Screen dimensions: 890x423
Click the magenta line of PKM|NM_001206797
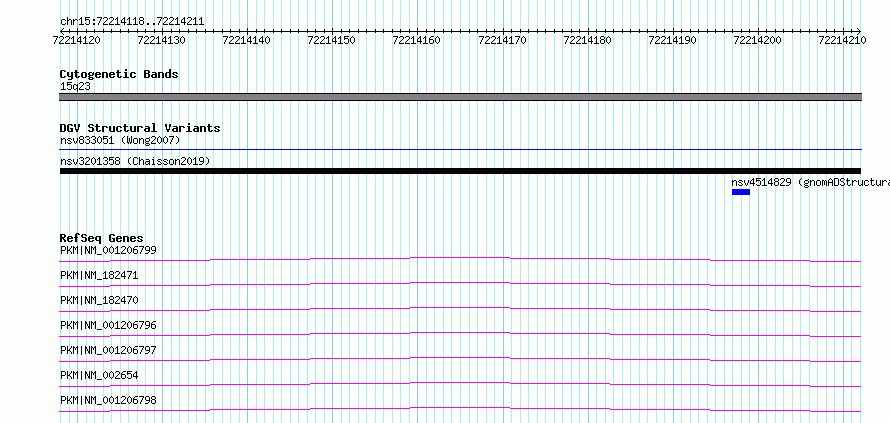click(460, 359)
